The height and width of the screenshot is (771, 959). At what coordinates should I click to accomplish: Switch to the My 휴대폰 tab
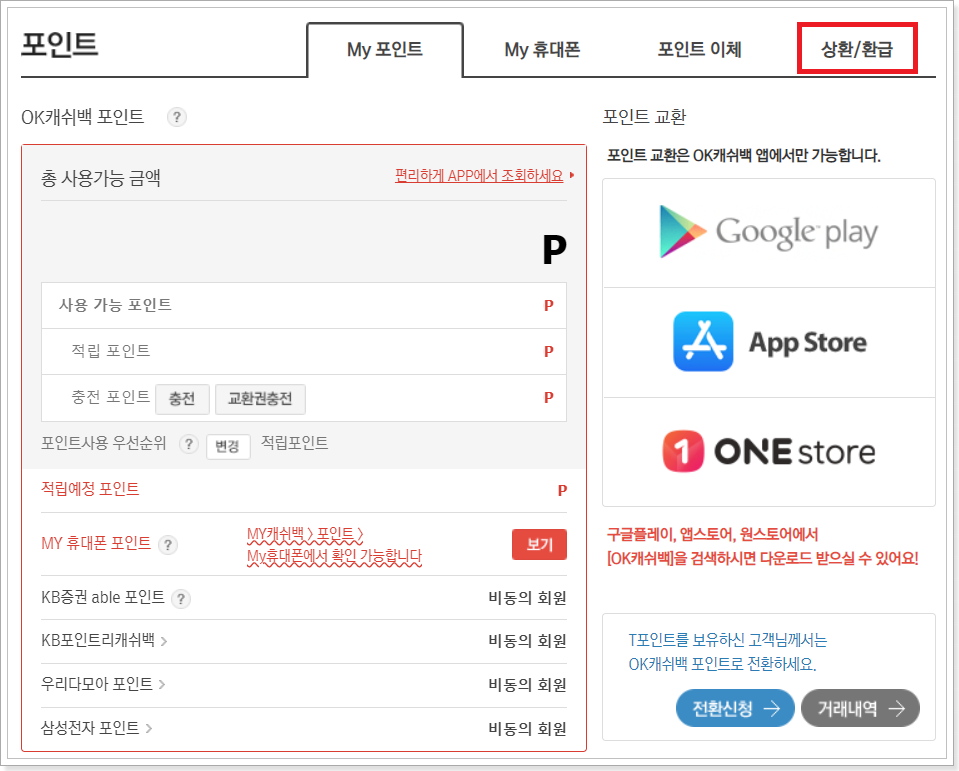click(x=541, y=51)
